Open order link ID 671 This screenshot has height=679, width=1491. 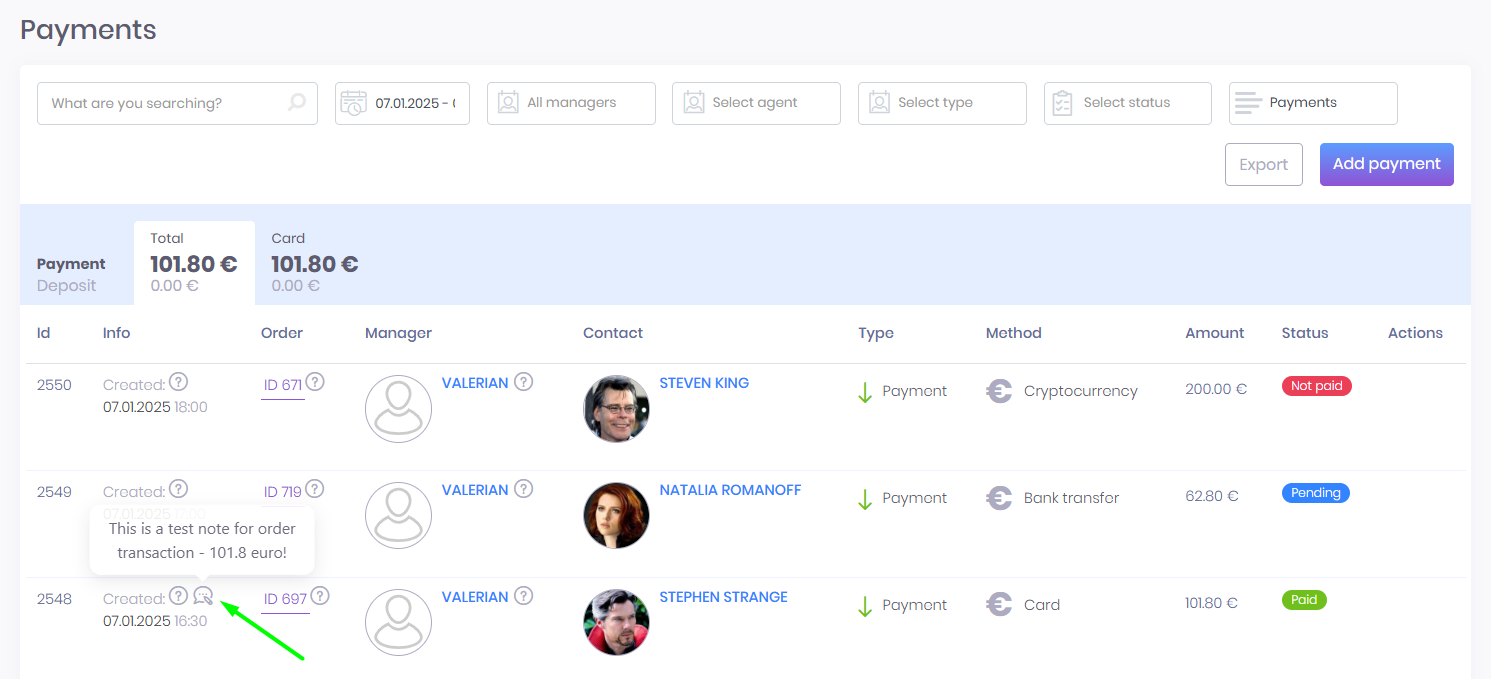point(282,385)
